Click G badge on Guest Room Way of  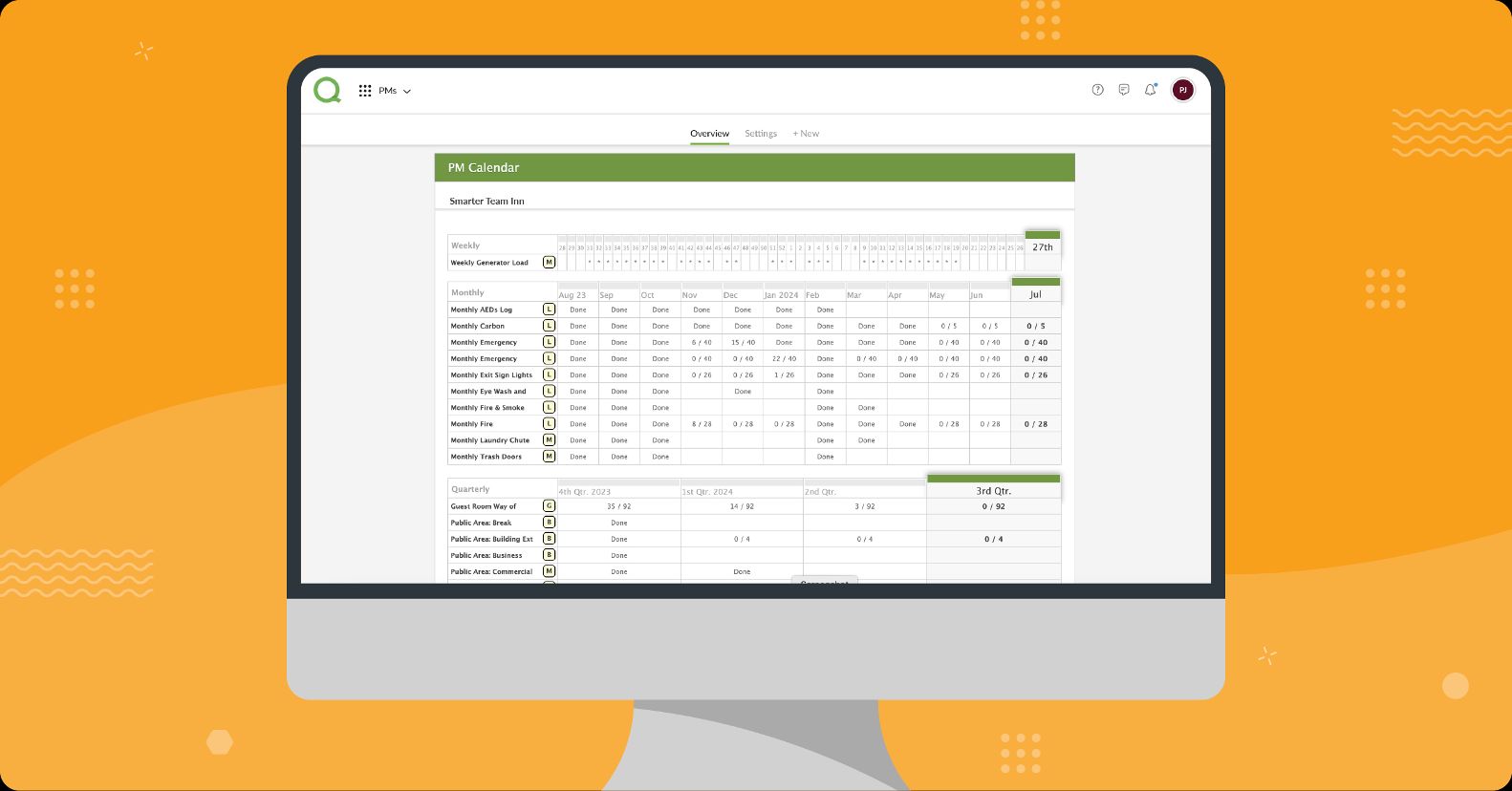[549, 506]
